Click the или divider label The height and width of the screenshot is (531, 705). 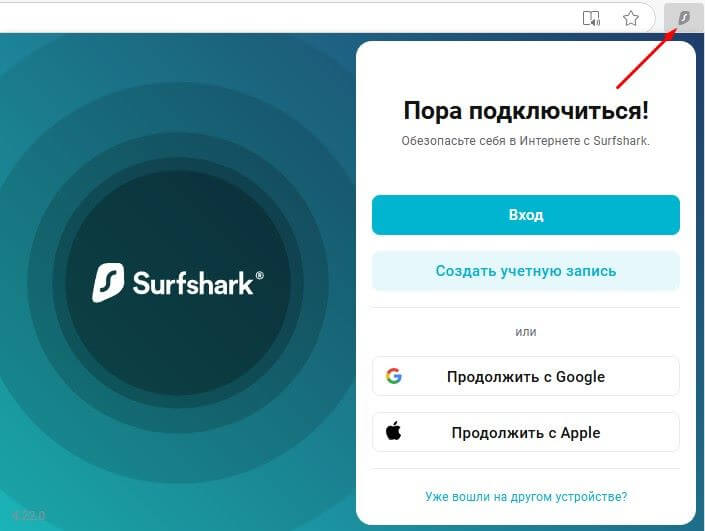point(526,332)
